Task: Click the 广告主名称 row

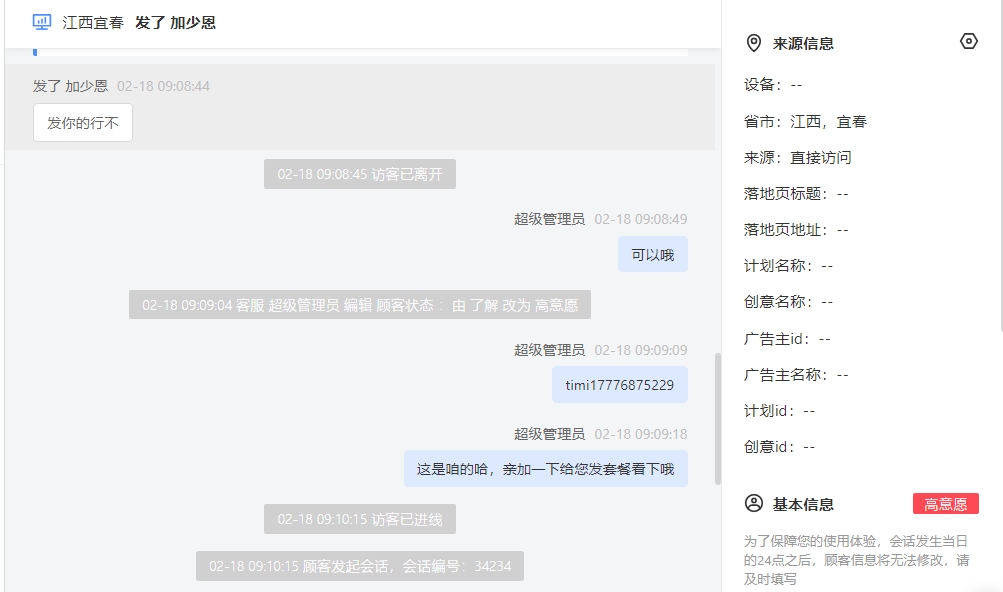Action: point(796,374)
